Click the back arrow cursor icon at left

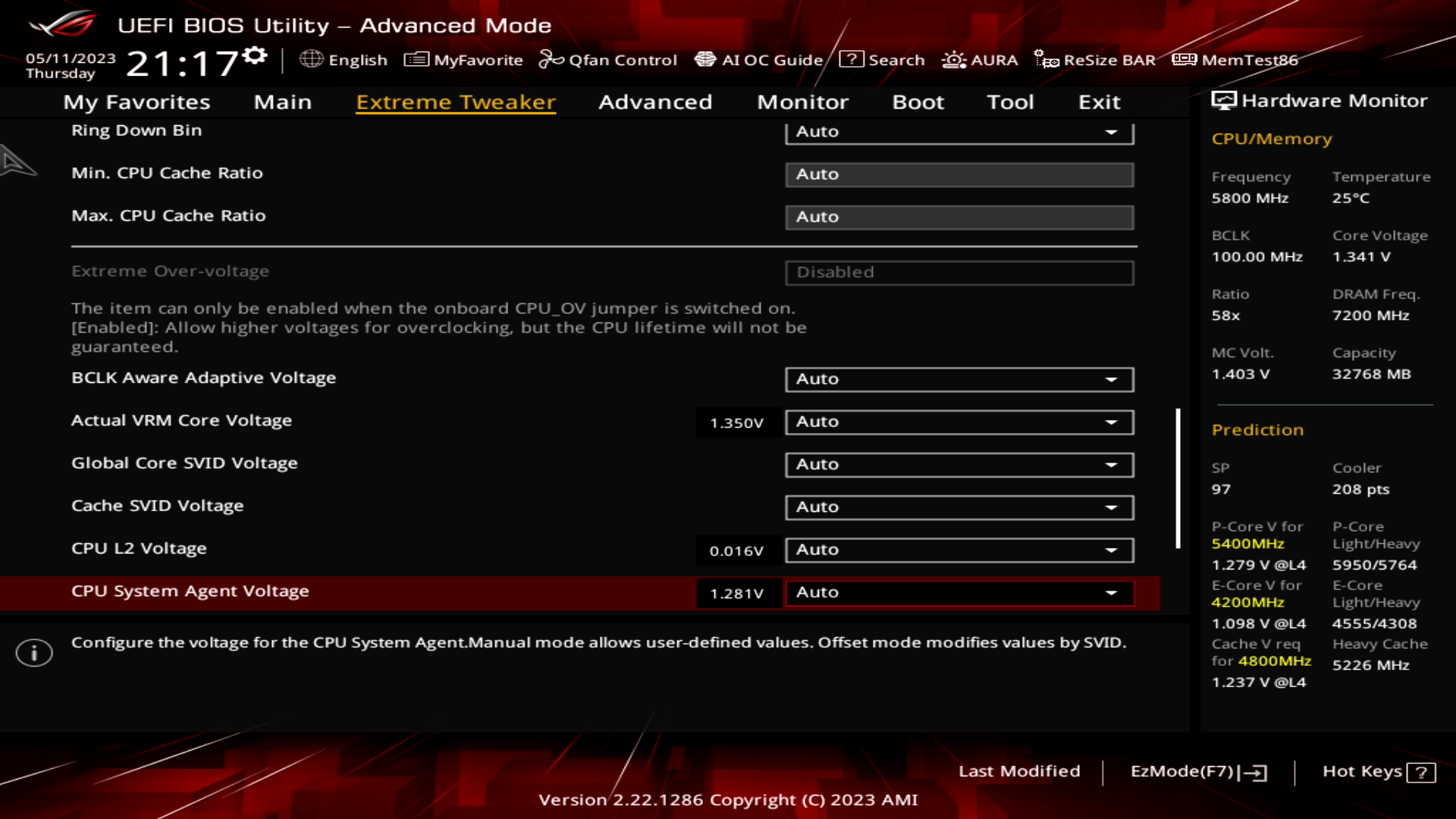click(18, 161)
